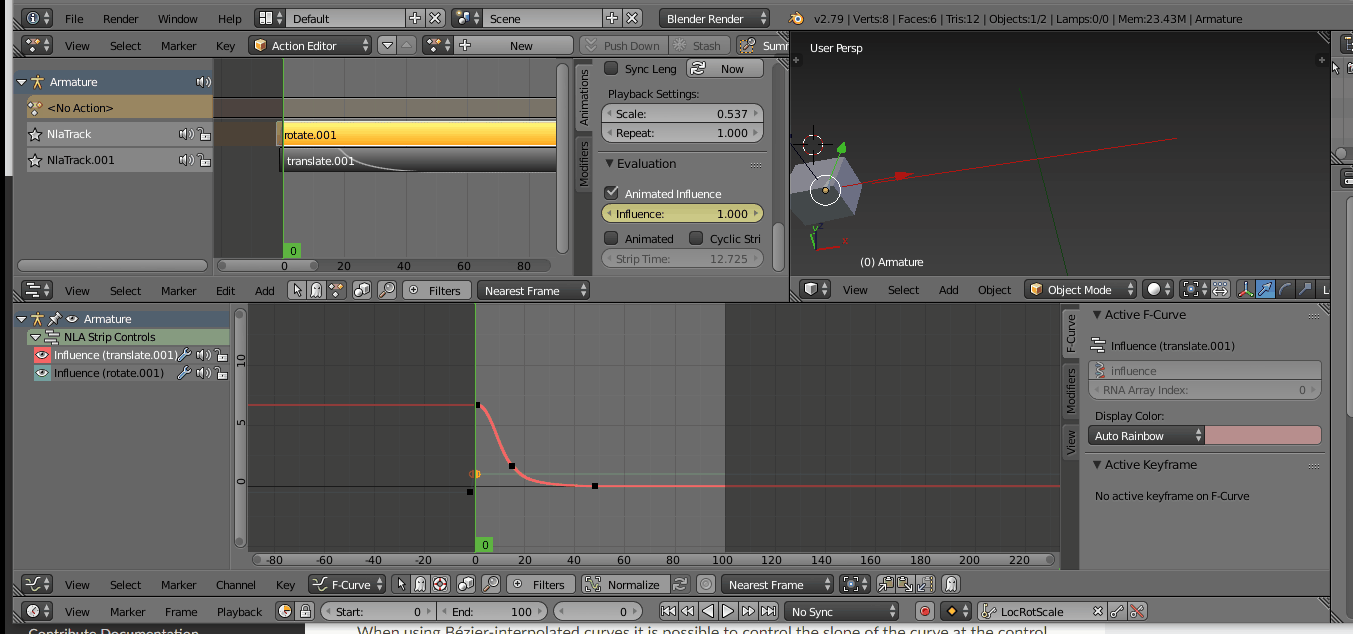Click the copy keyframes clipboard icon
The image size is (1353, 634).
(883, 584)
